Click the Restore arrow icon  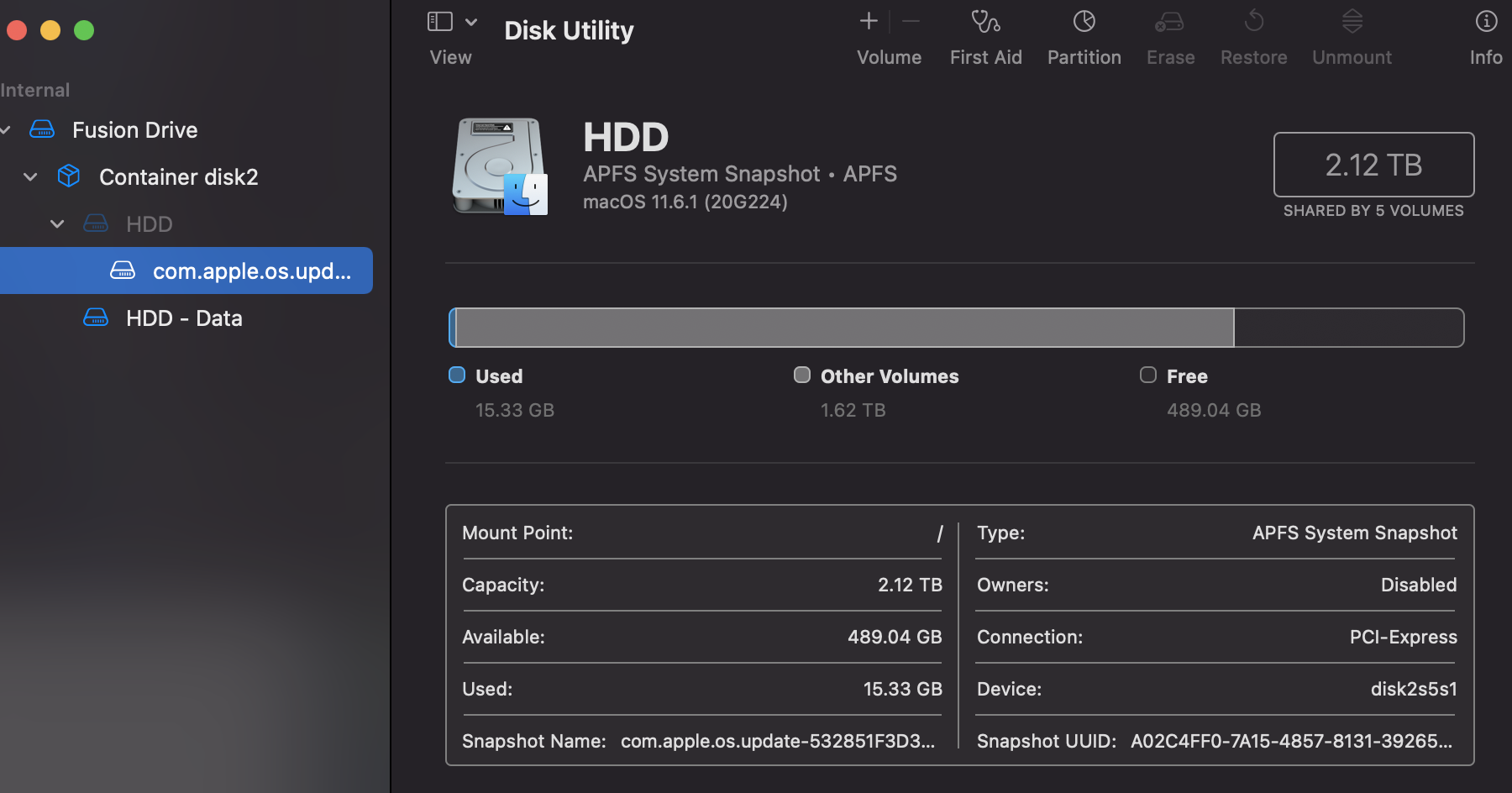coord(1253,22)
